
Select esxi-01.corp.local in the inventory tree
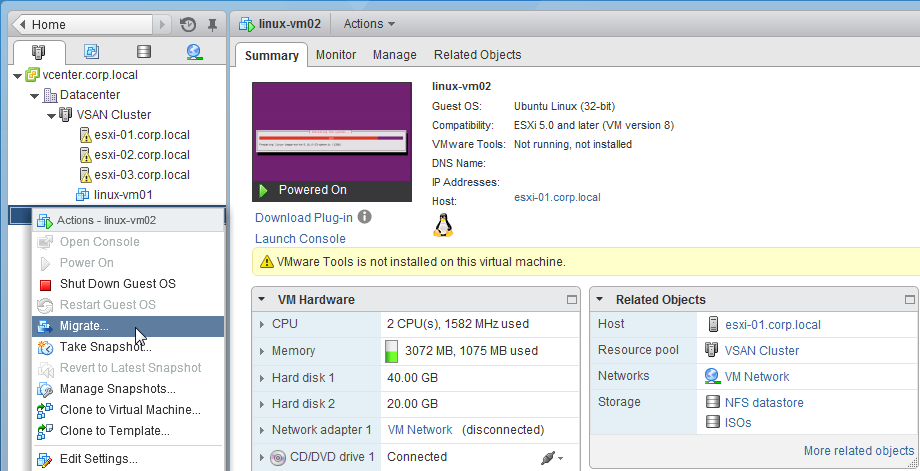[x=141, y=135]
